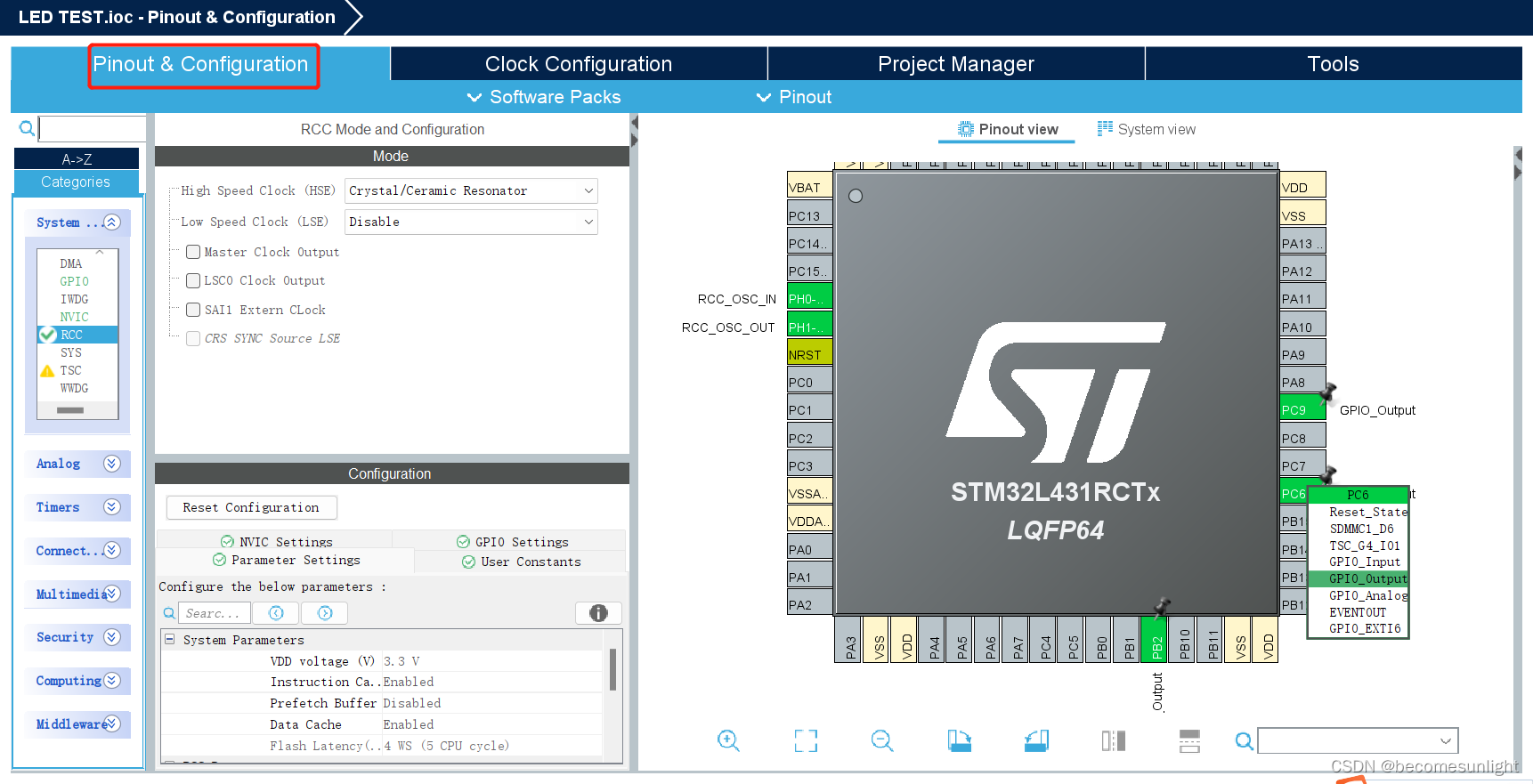This screenshot has width=1533, height=784.
Task: Click the category search magnifier icon
Action: coord(27,128)
